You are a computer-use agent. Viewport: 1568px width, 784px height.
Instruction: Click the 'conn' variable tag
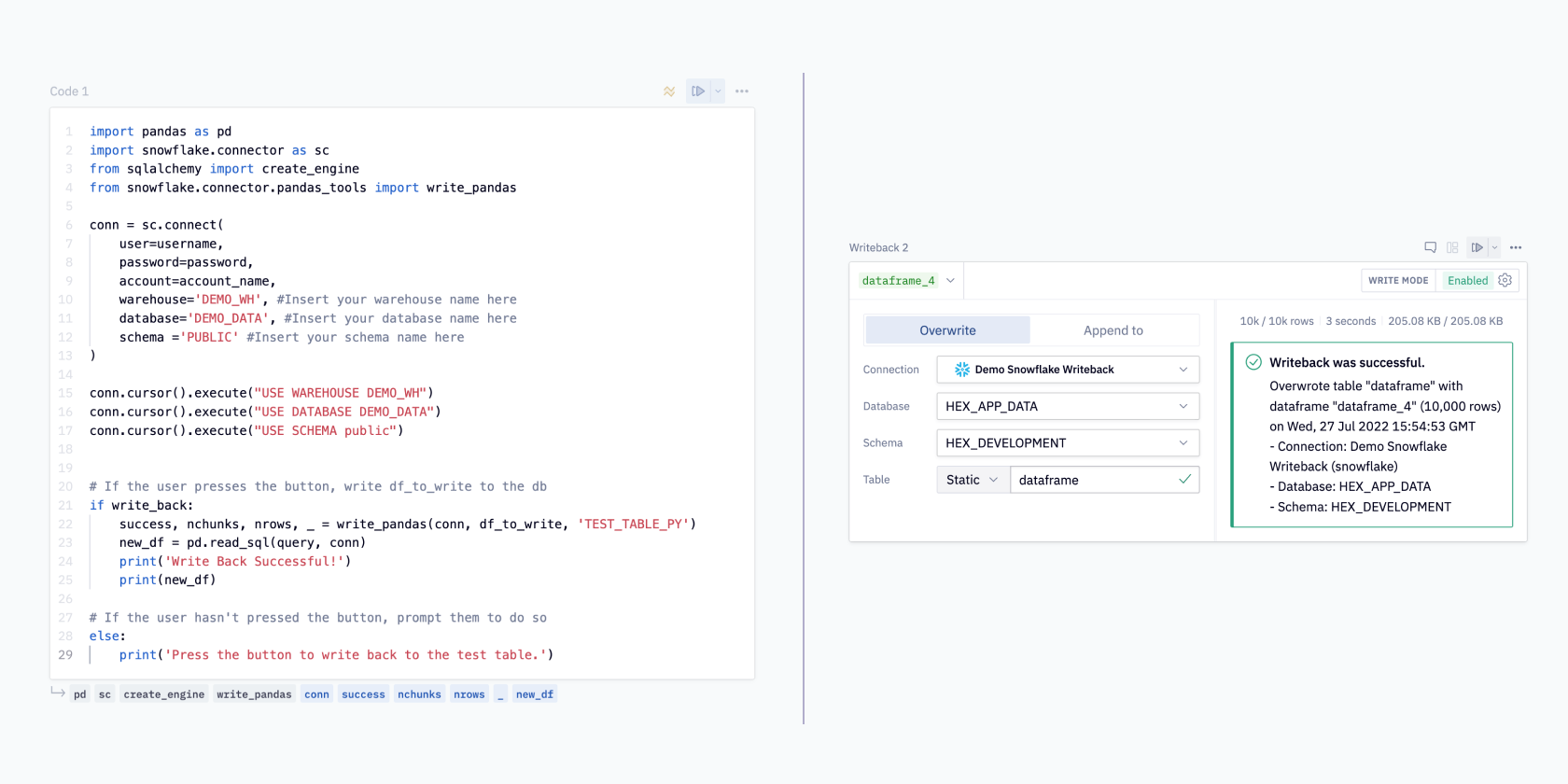(x=316, y=694)
